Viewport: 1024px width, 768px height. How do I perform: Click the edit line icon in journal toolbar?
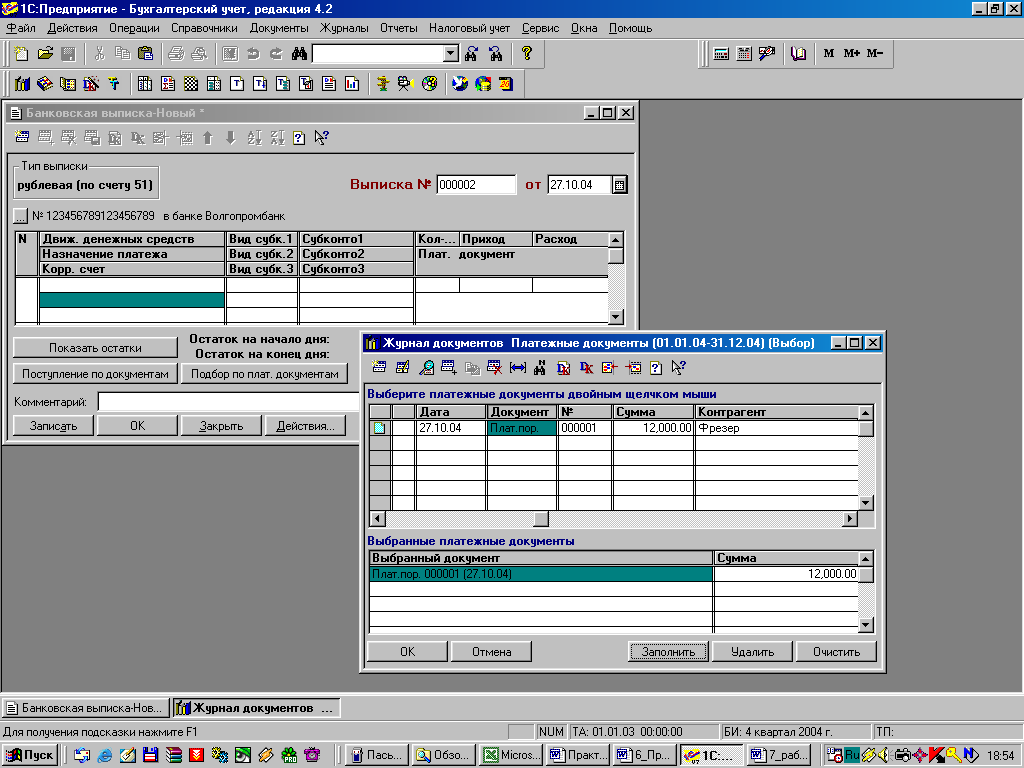[402, 368]
